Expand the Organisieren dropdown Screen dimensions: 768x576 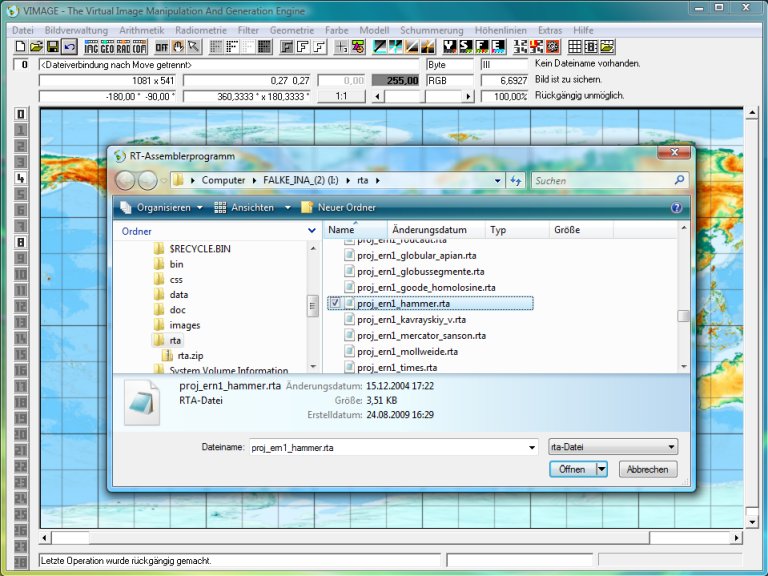160,208
